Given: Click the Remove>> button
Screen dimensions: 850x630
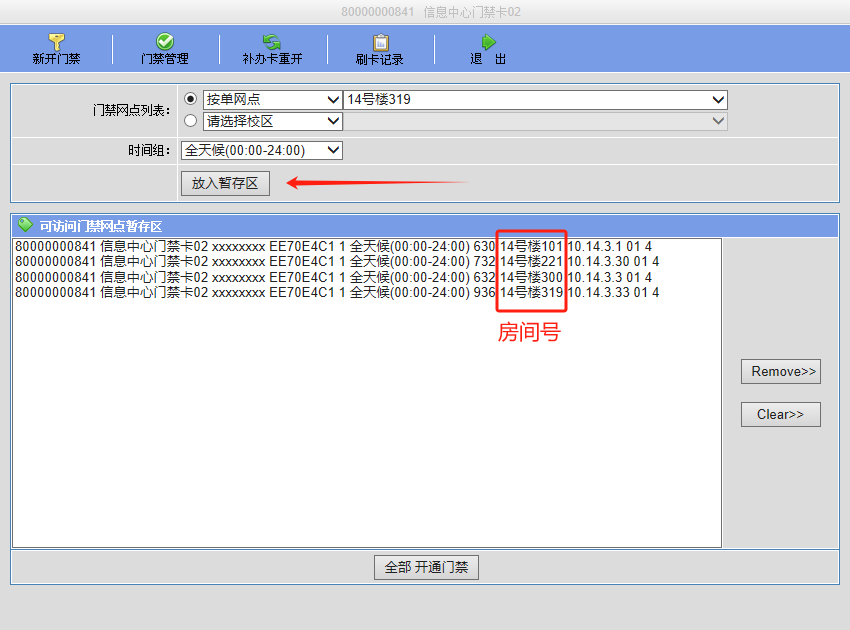Looking at the screenshot, I should (x=781, y=371).
